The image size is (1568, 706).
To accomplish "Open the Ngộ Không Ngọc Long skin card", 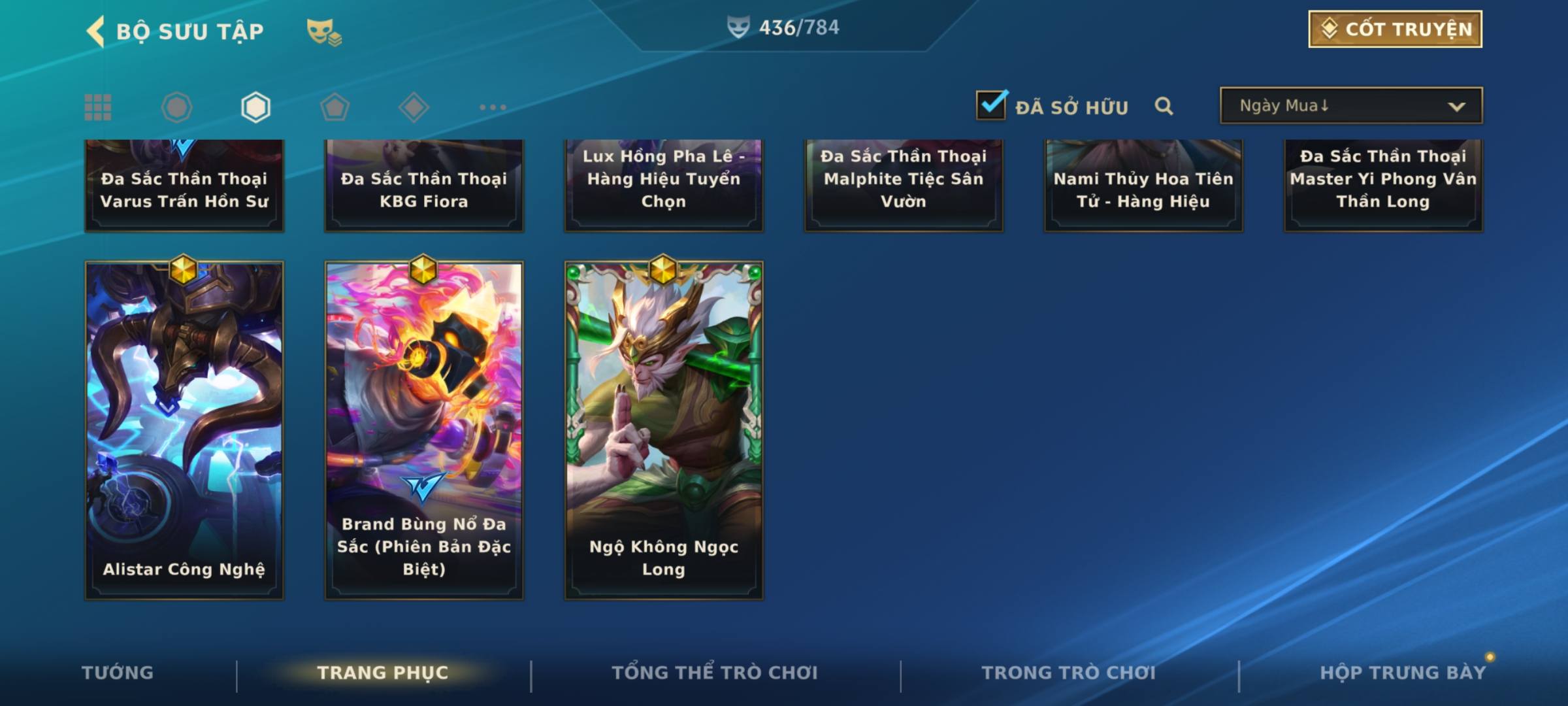I will (664, 431).
